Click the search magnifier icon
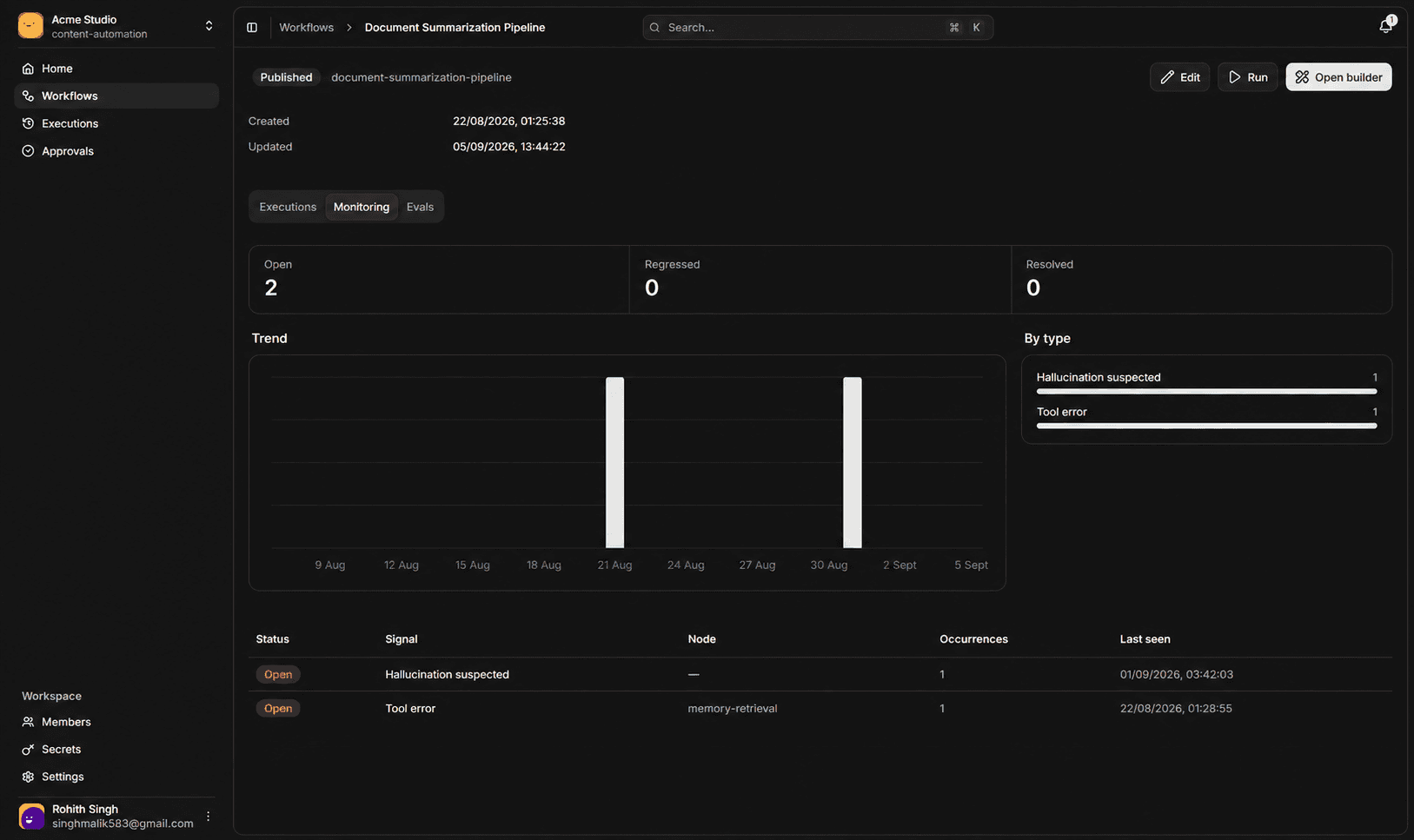Image resolution: width=1414 pixels, height=840 pixels. click(x=655, y=28)
